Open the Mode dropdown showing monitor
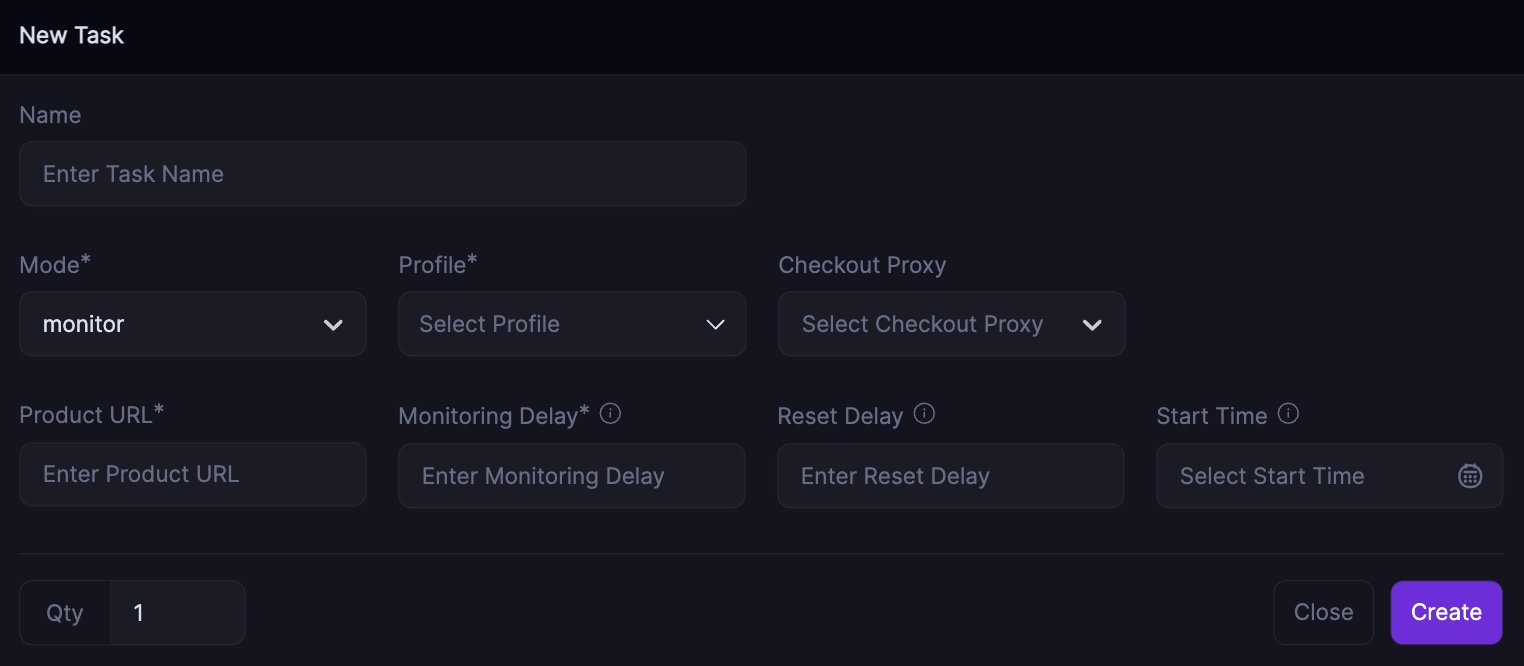 pos(180,324)
